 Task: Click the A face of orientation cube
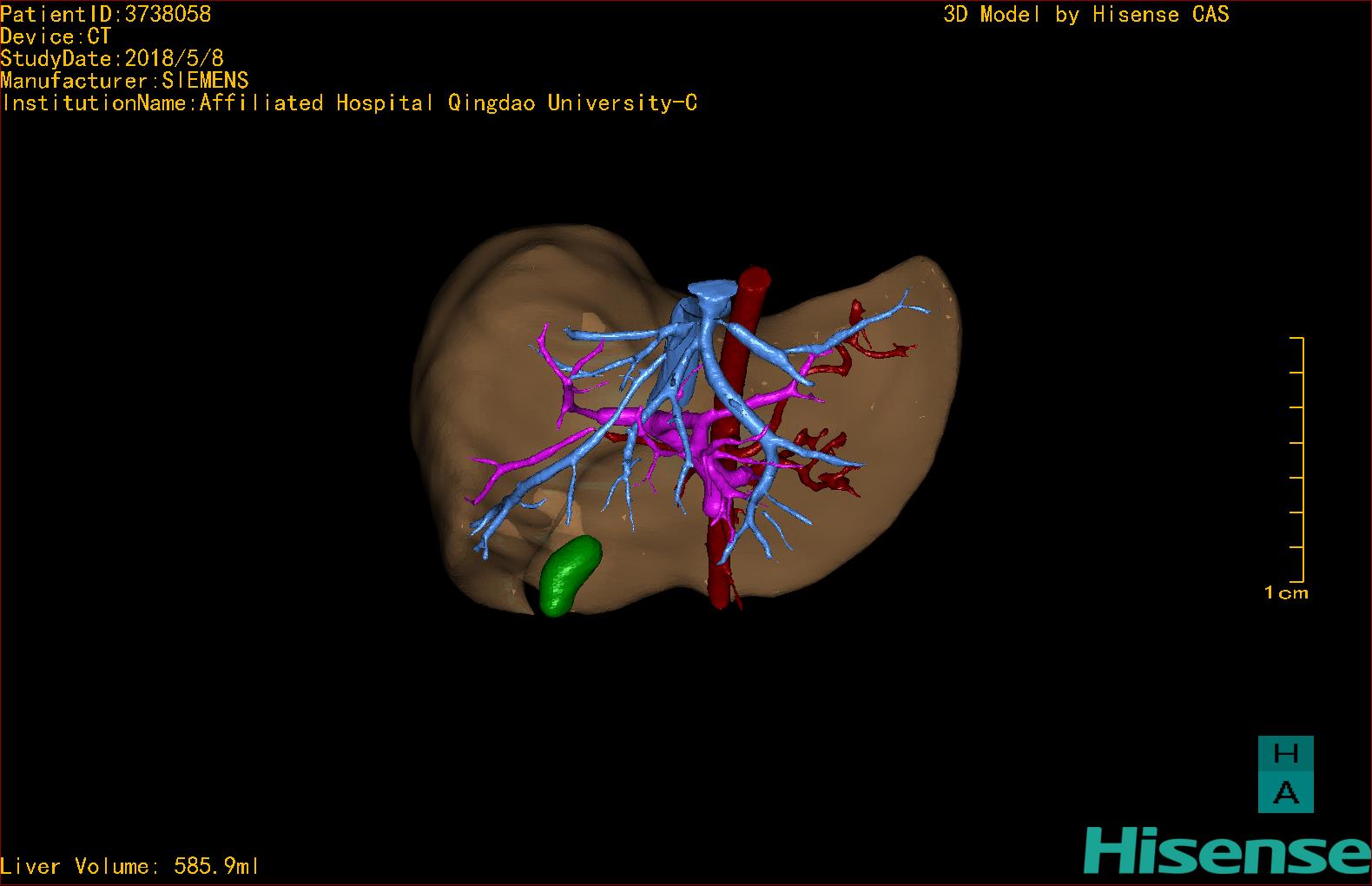coord(1285,793)
